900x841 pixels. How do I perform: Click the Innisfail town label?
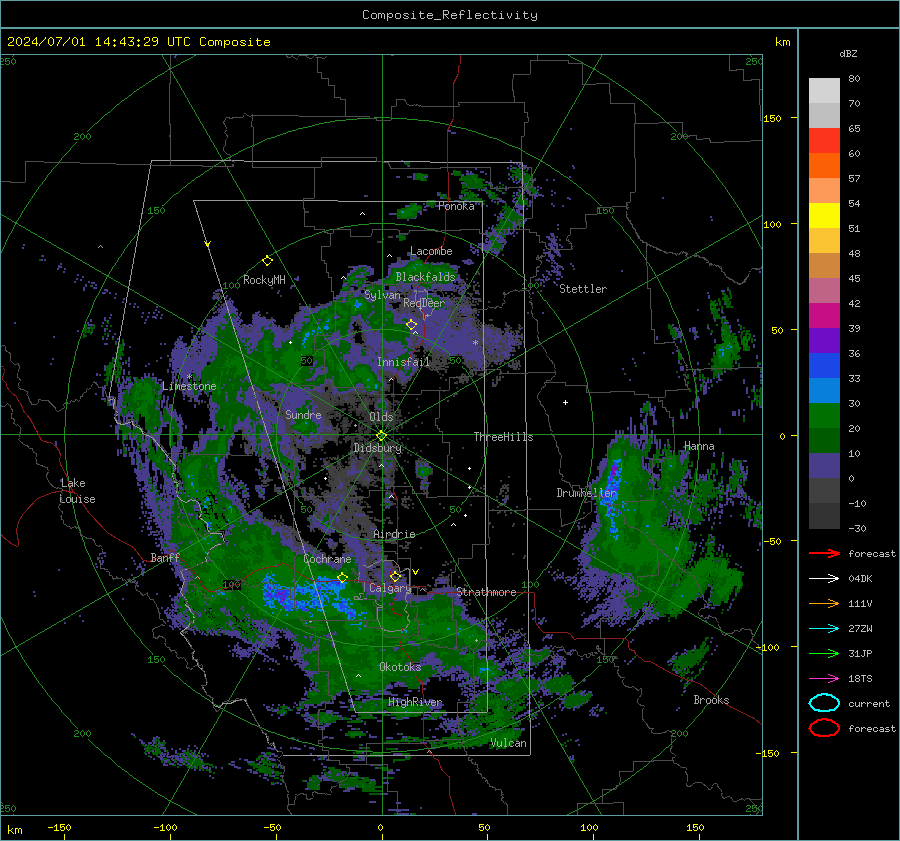point(403,362)
